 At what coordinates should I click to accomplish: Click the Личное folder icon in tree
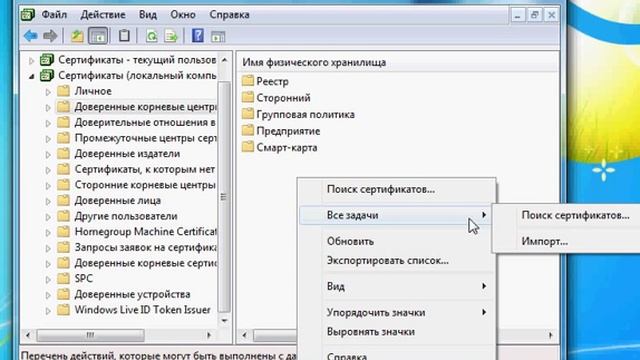pyautogui.click(x=63, y=91)
